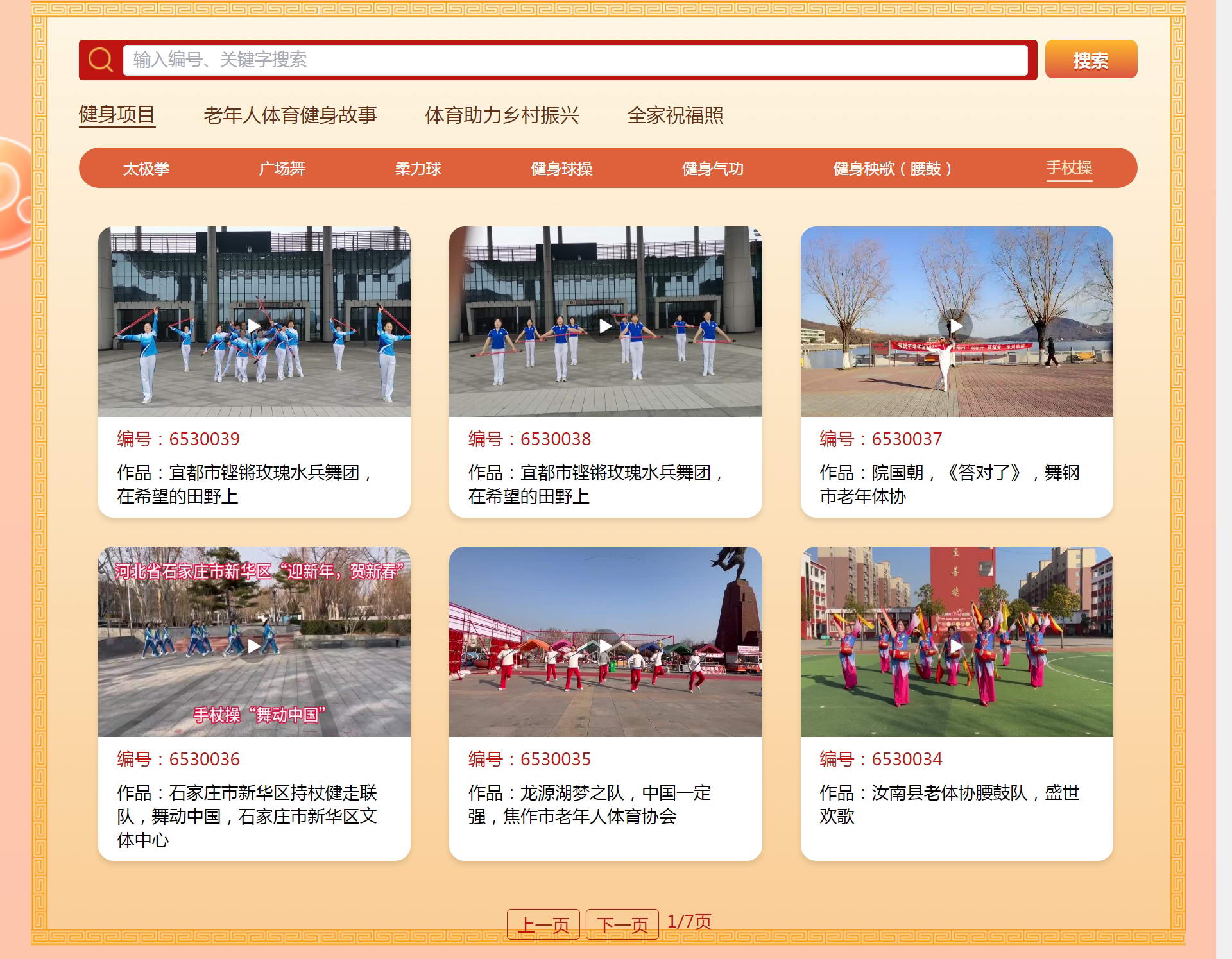Play video numbered 6530038
1232x959 pixels.
pos(605,326)
